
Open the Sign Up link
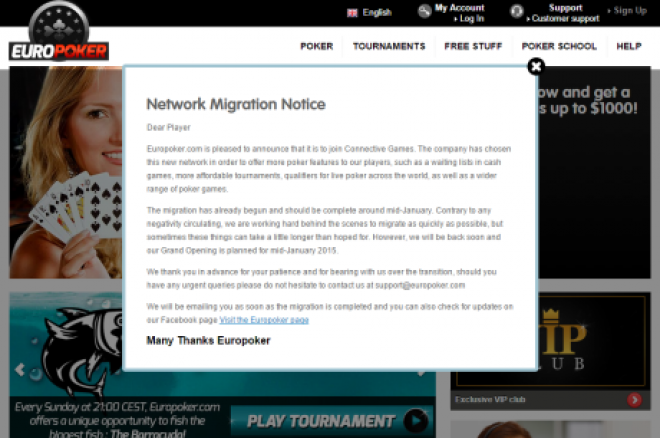[x=630, y=11]
